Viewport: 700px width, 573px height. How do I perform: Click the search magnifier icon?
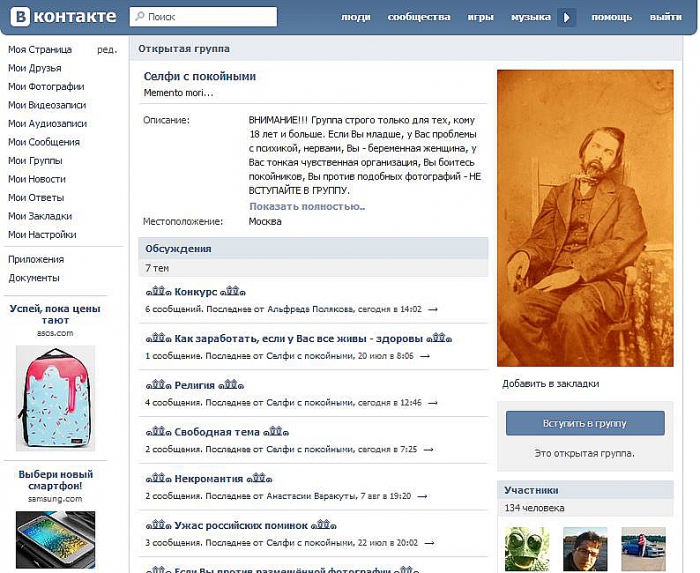[x=139, y=17]
